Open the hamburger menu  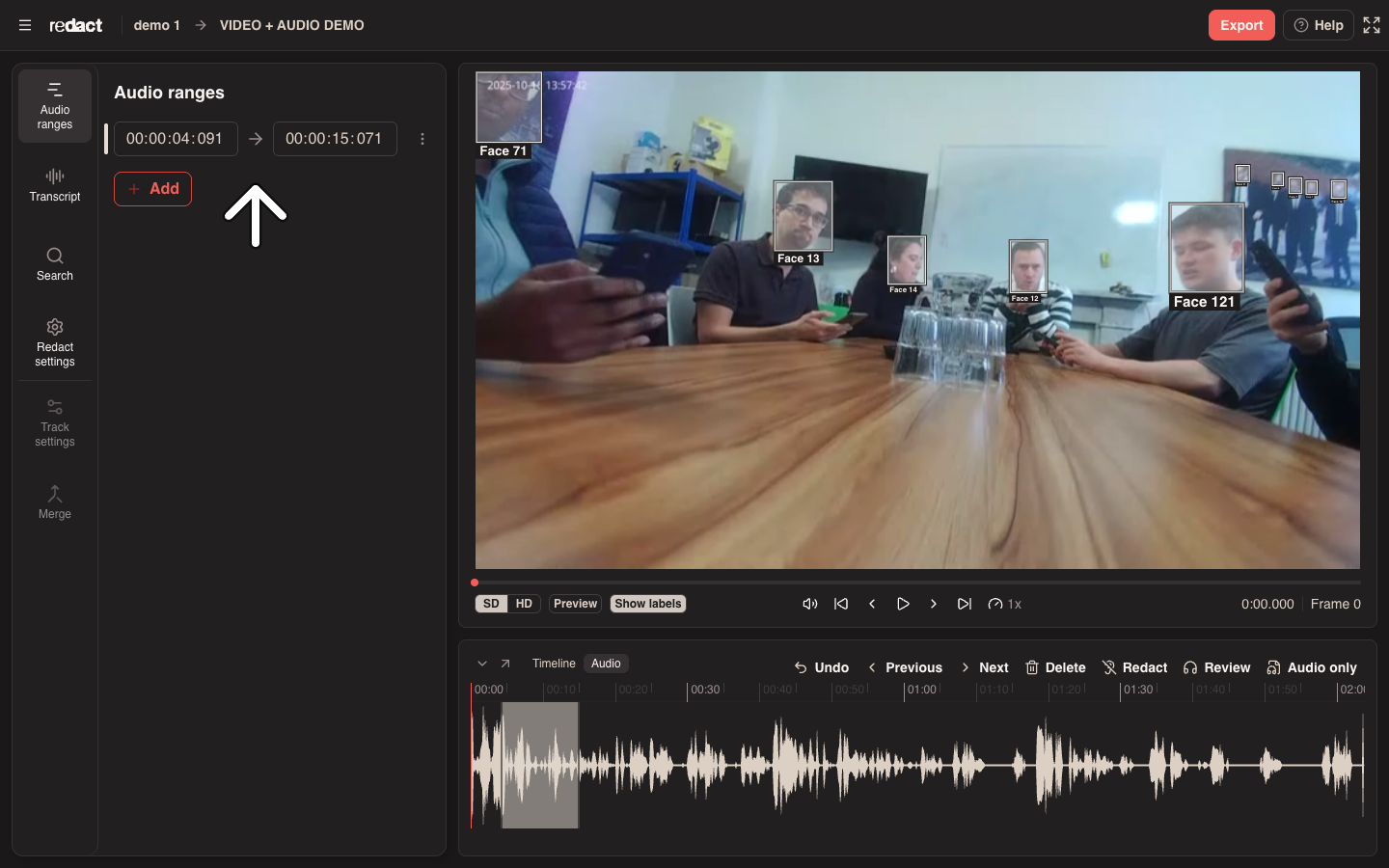(25, 25)
